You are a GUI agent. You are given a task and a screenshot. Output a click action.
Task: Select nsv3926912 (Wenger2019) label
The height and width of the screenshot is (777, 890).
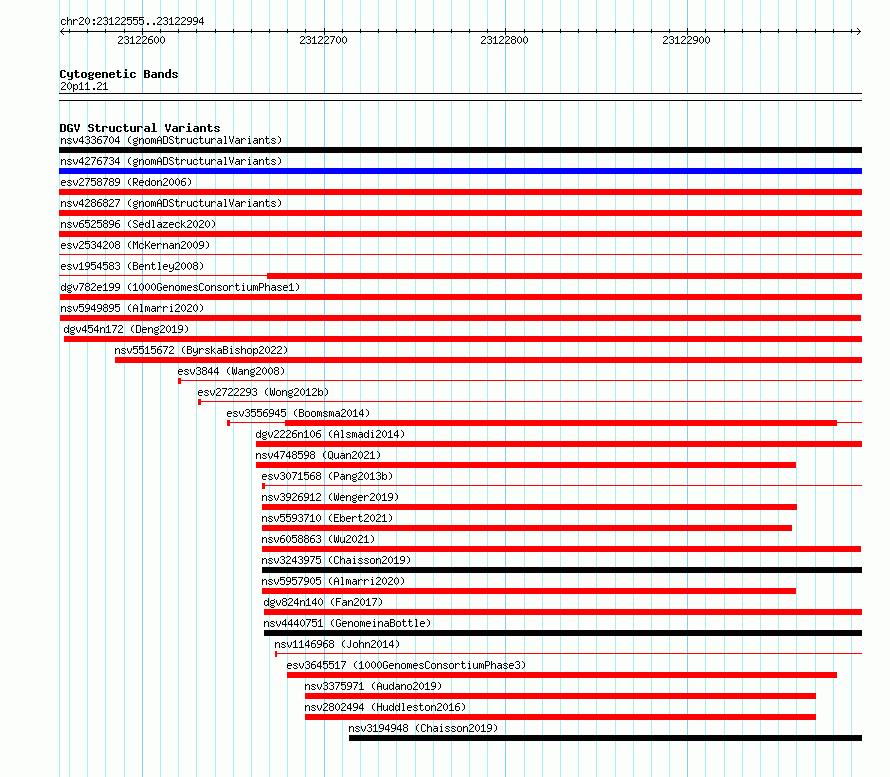point(330,497)
